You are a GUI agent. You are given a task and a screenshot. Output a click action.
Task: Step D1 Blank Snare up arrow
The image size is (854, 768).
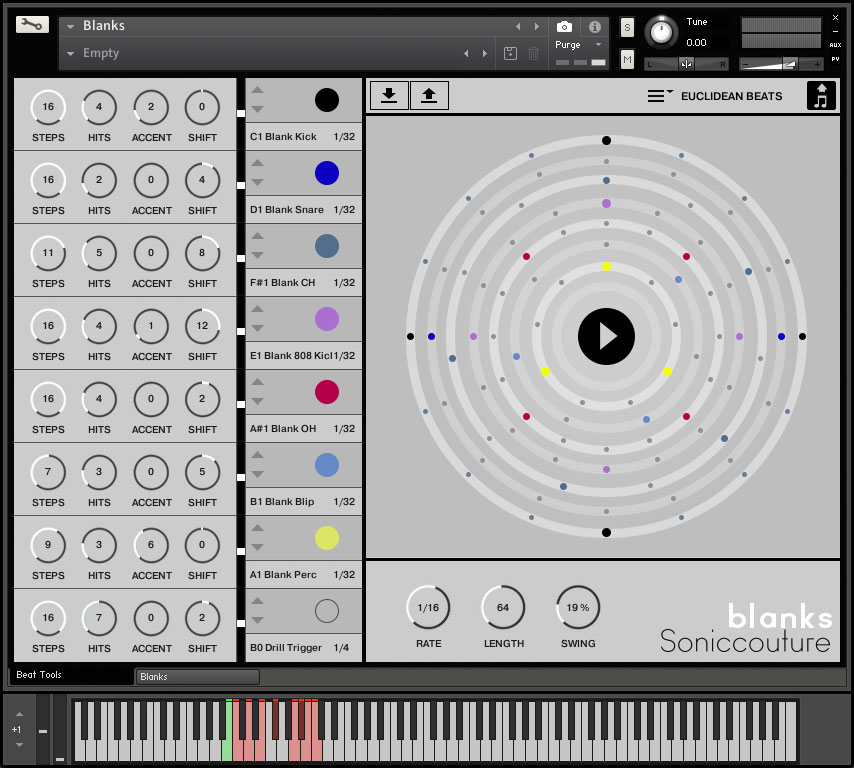coord(258,163)
